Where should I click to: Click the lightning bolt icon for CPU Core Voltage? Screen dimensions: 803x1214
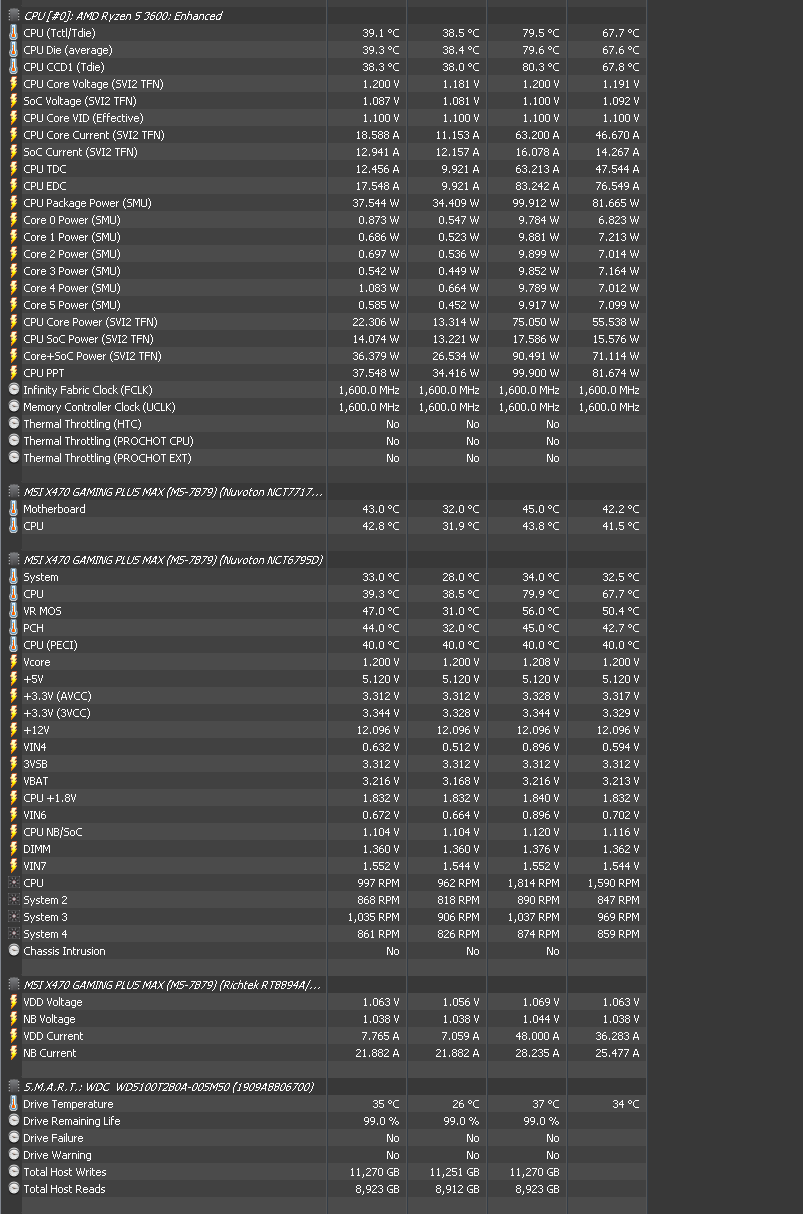click(x=14, y=84)
